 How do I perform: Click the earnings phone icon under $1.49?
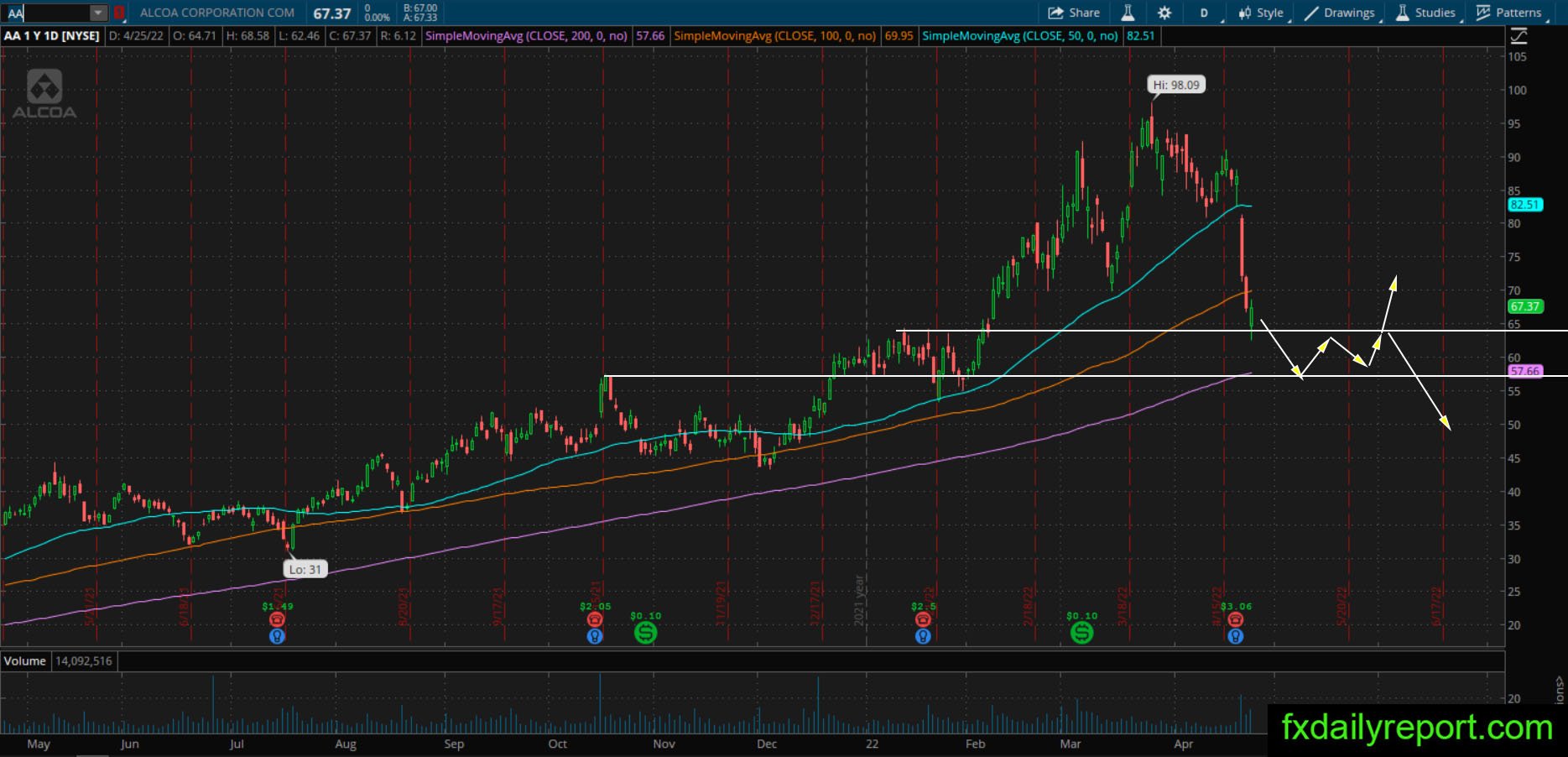pyautogui.click(x=277, y=619)
